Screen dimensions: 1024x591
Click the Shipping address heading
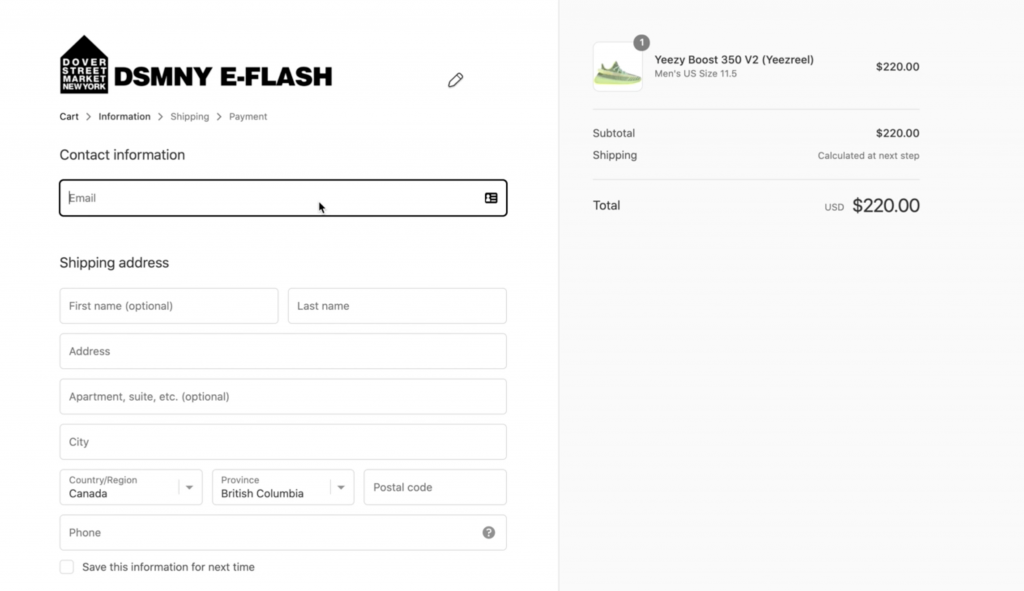pos(114,263)
